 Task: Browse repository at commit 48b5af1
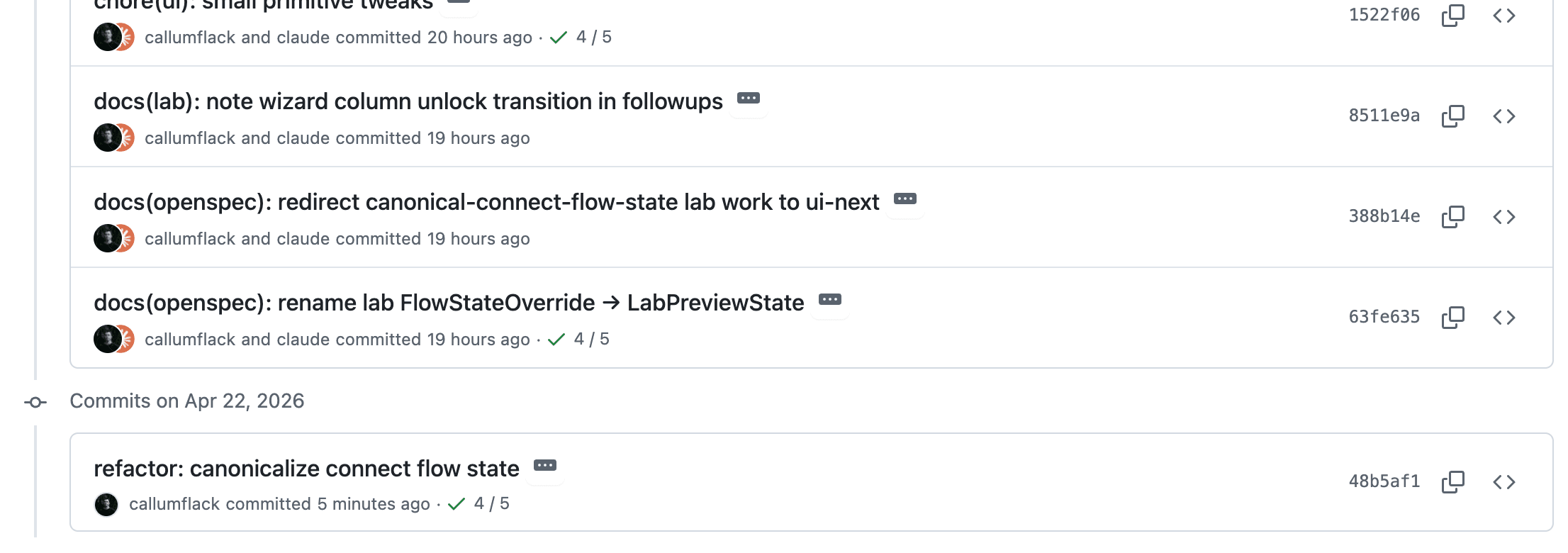click(x=1503, y=481)
